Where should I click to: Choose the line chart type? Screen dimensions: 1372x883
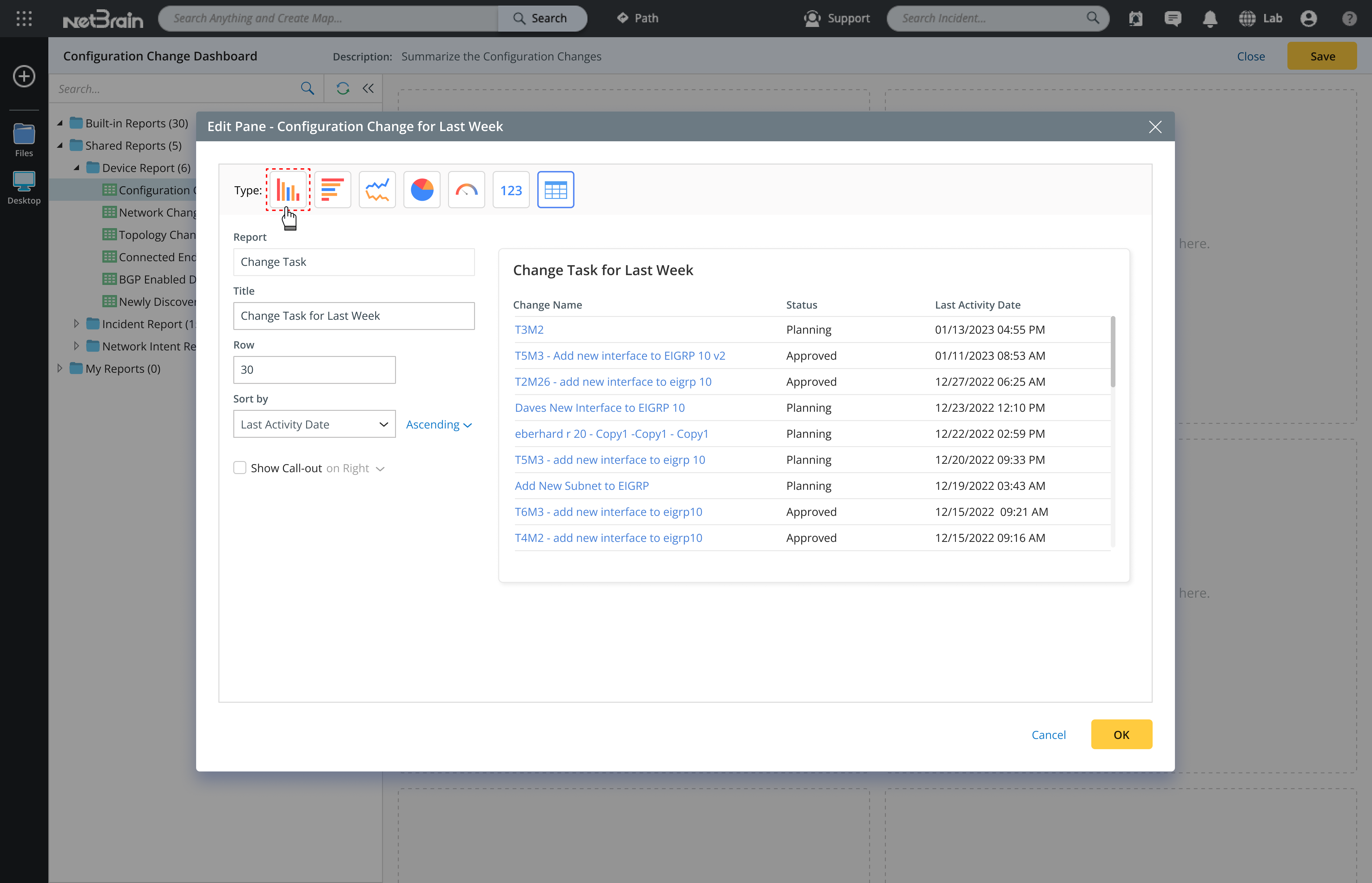(377, 190)
